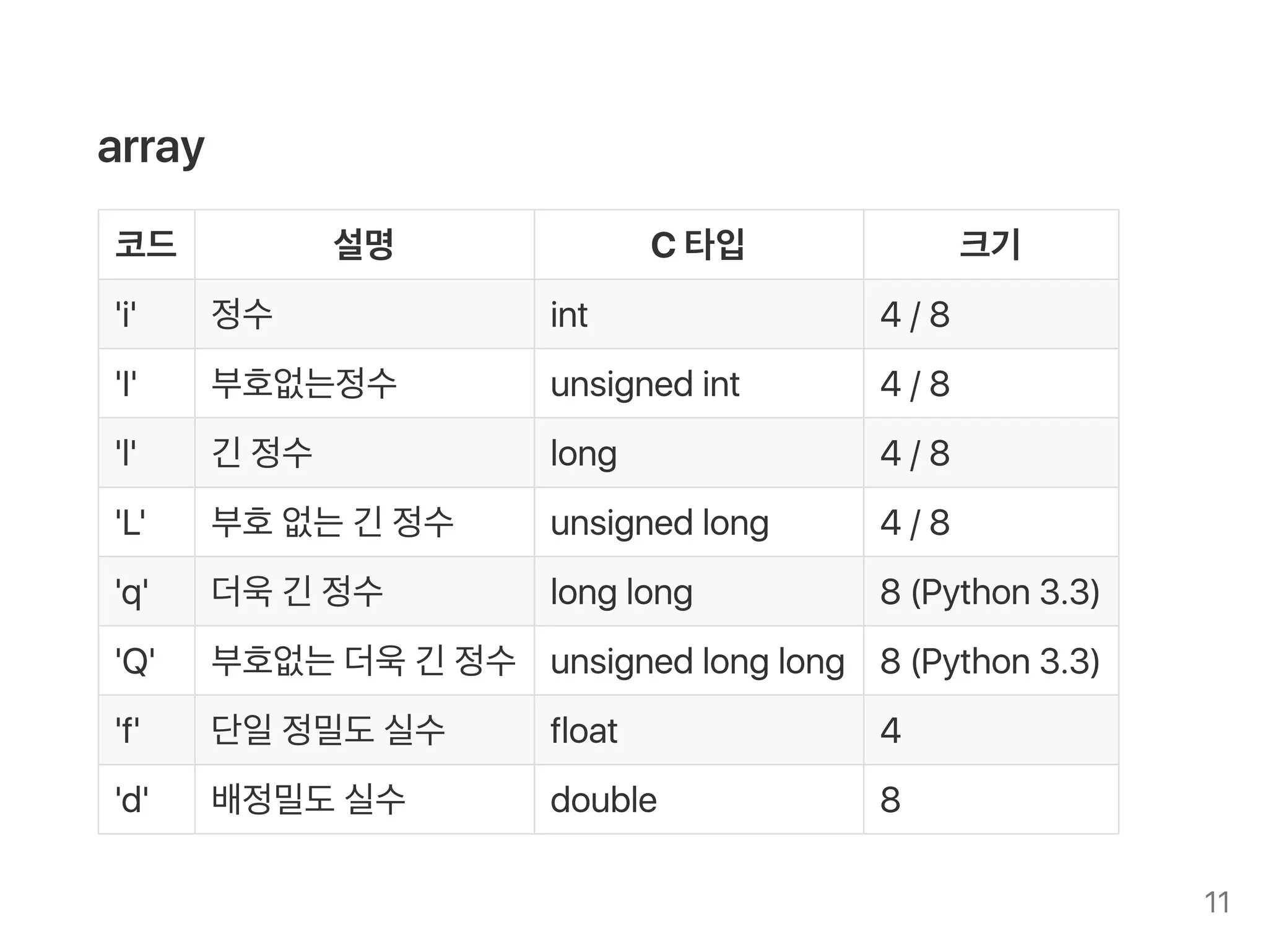Screen dimensions: 1268x952
Task: Click the 'long long' C type cell
Action: point(621,592)
